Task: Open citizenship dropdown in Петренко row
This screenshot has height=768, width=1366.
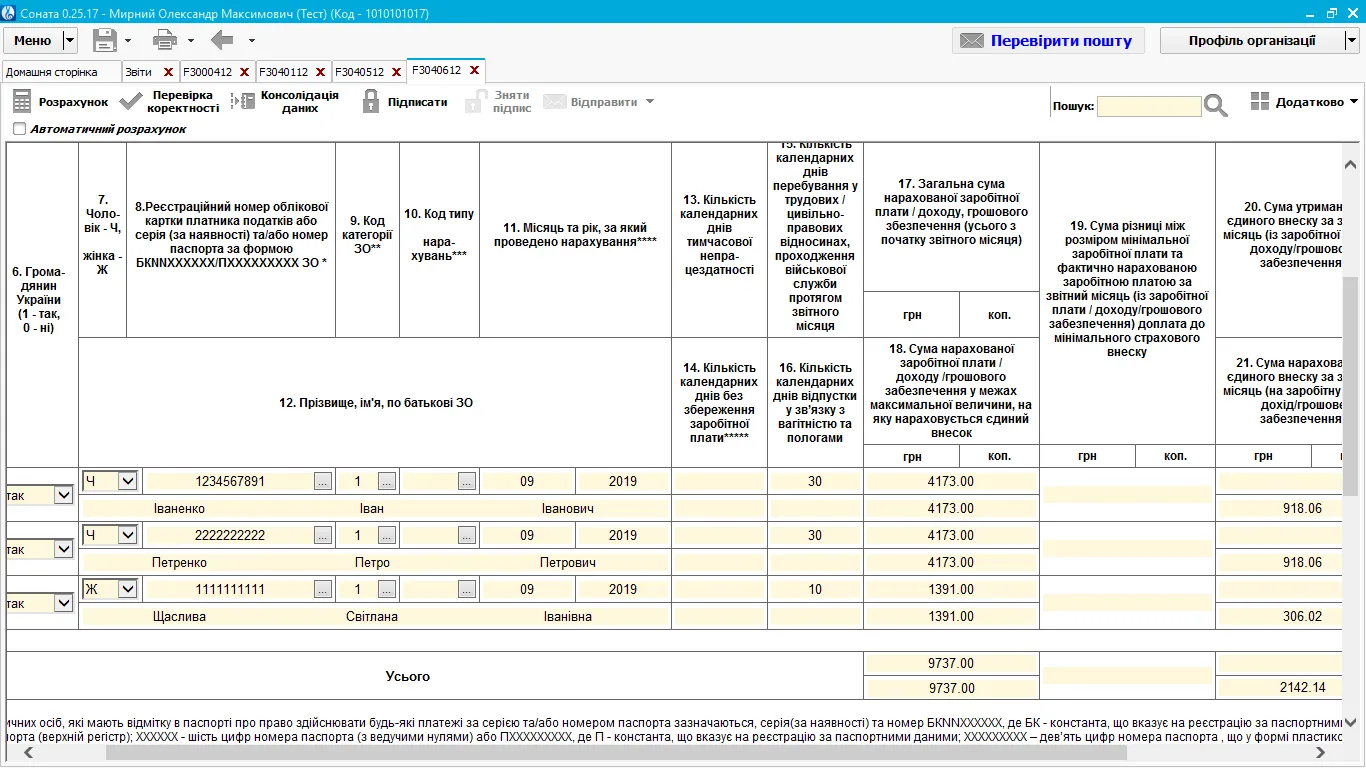Action: click(63, 549)
